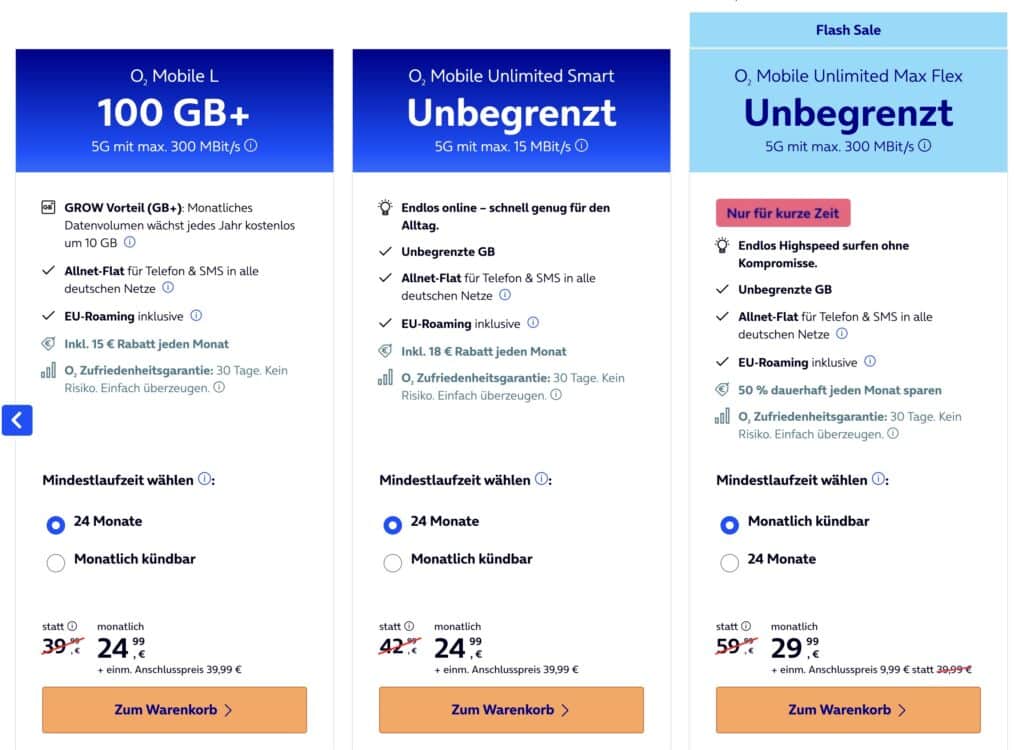
Task: Click EU-Roaming info icon in Mobile L card
Action: point(196,316)
